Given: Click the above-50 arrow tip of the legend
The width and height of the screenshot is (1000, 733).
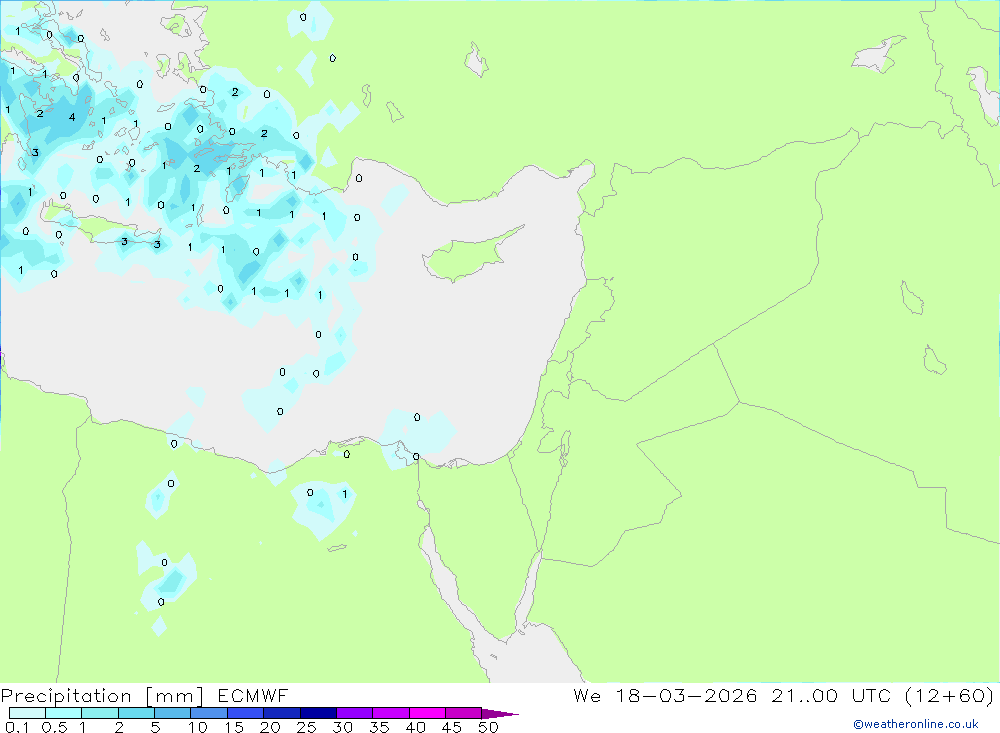Looking at the screenshot, I should coord(499,713).
